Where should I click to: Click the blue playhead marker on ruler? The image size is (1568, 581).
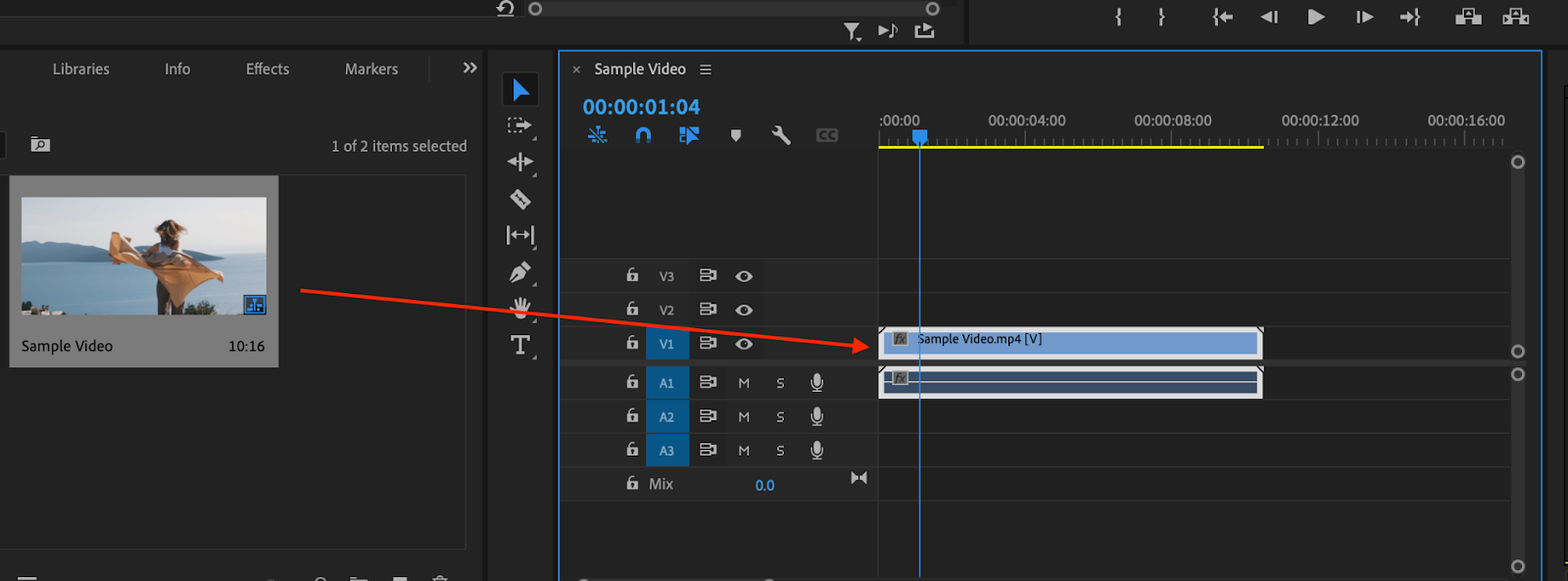coord(919,137)
